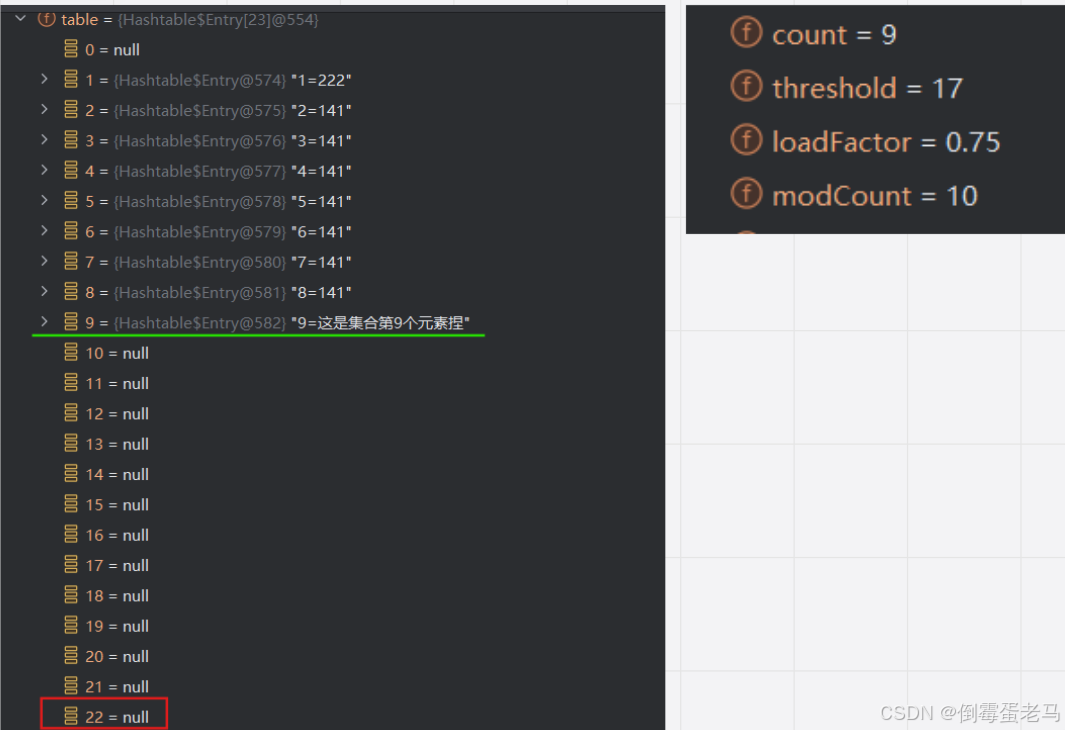
Task: Expand the entry 5=141 node
Action: click(x=44, y=200)
